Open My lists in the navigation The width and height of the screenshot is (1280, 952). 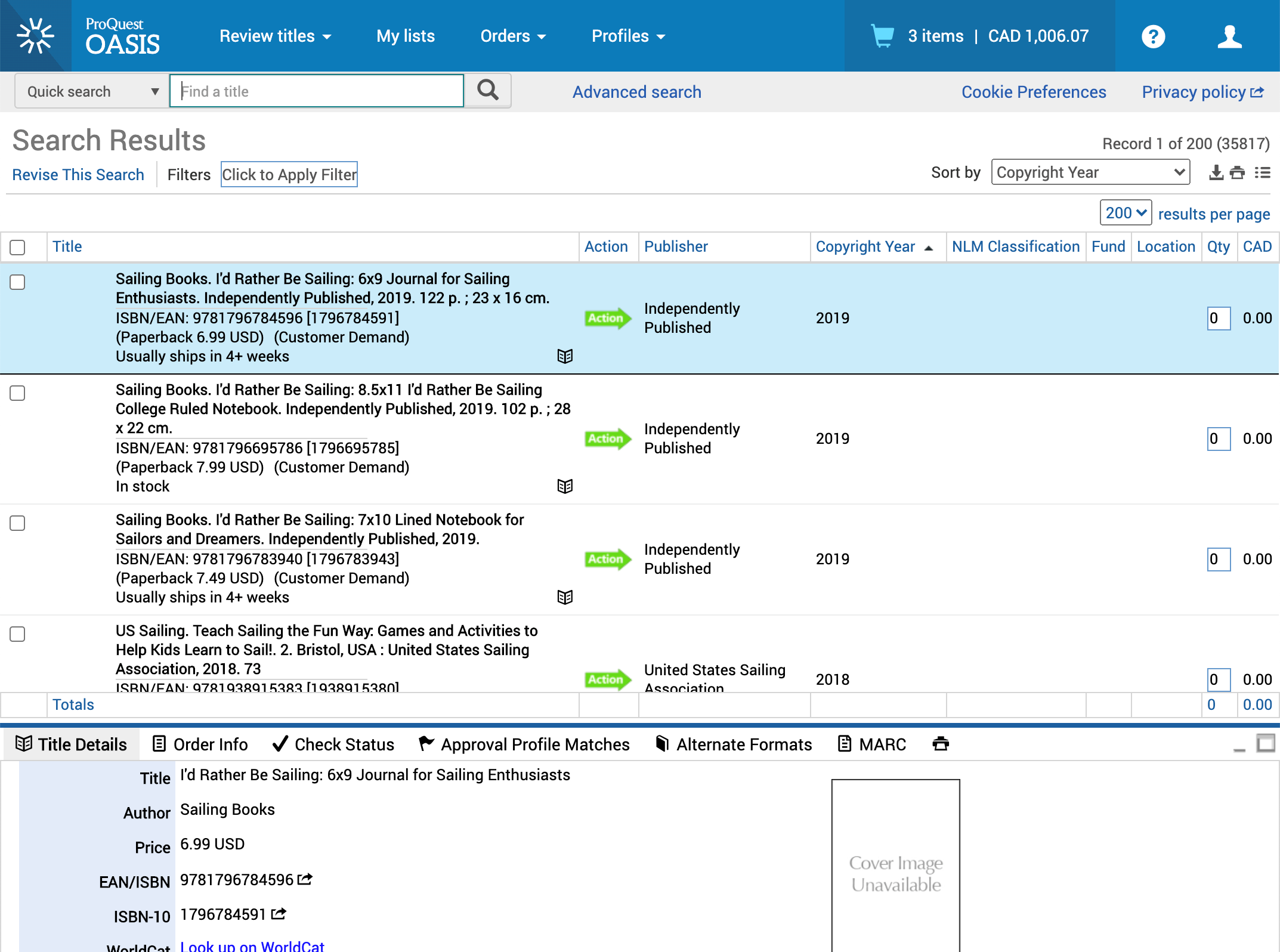click(406, 36)
